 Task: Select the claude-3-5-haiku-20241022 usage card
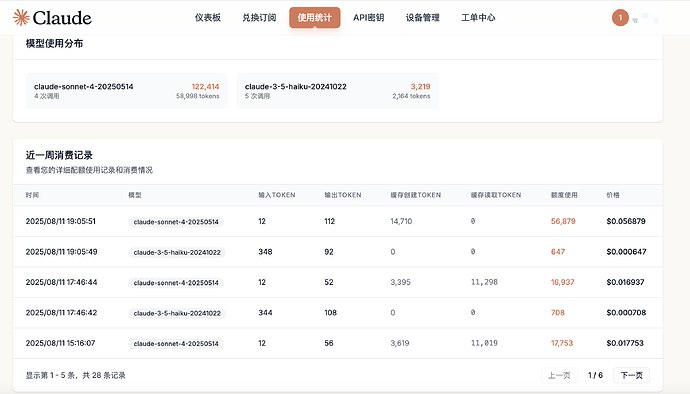click(x=338, y=91)
